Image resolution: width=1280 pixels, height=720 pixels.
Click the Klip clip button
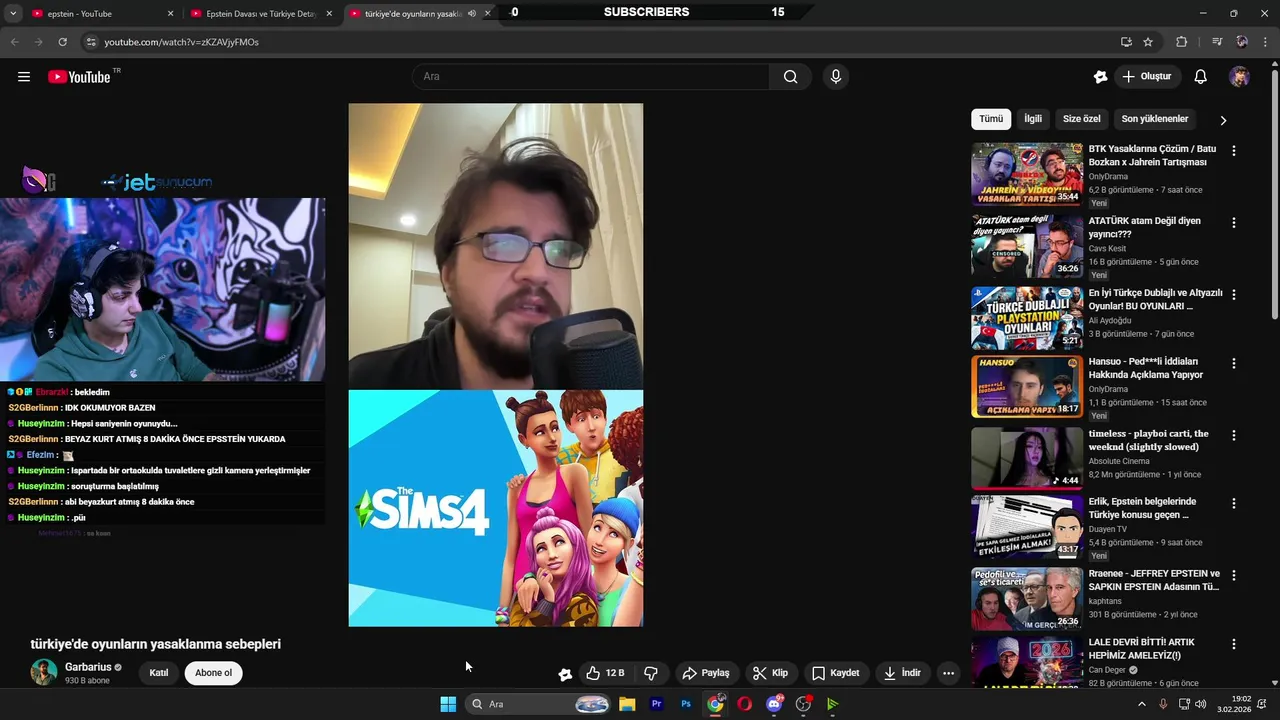771,673
